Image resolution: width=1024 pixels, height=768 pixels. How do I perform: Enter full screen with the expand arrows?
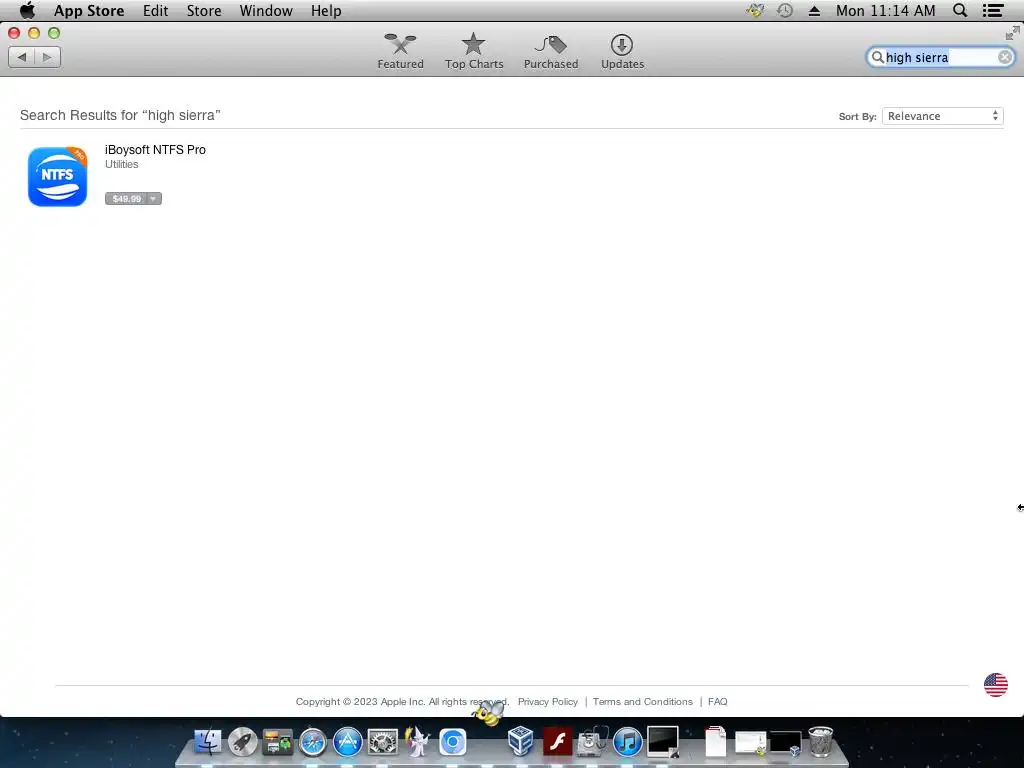coord(1012,33)
